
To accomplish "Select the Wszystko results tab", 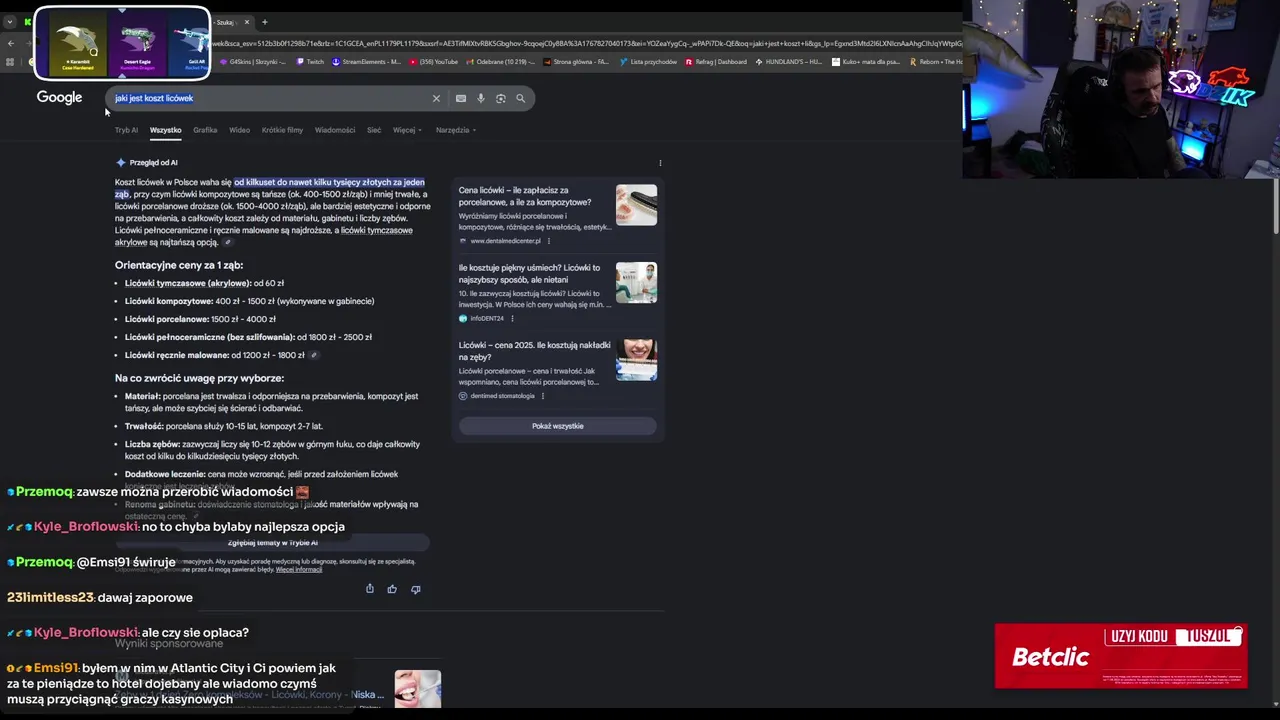I will (x=165, y=130).
